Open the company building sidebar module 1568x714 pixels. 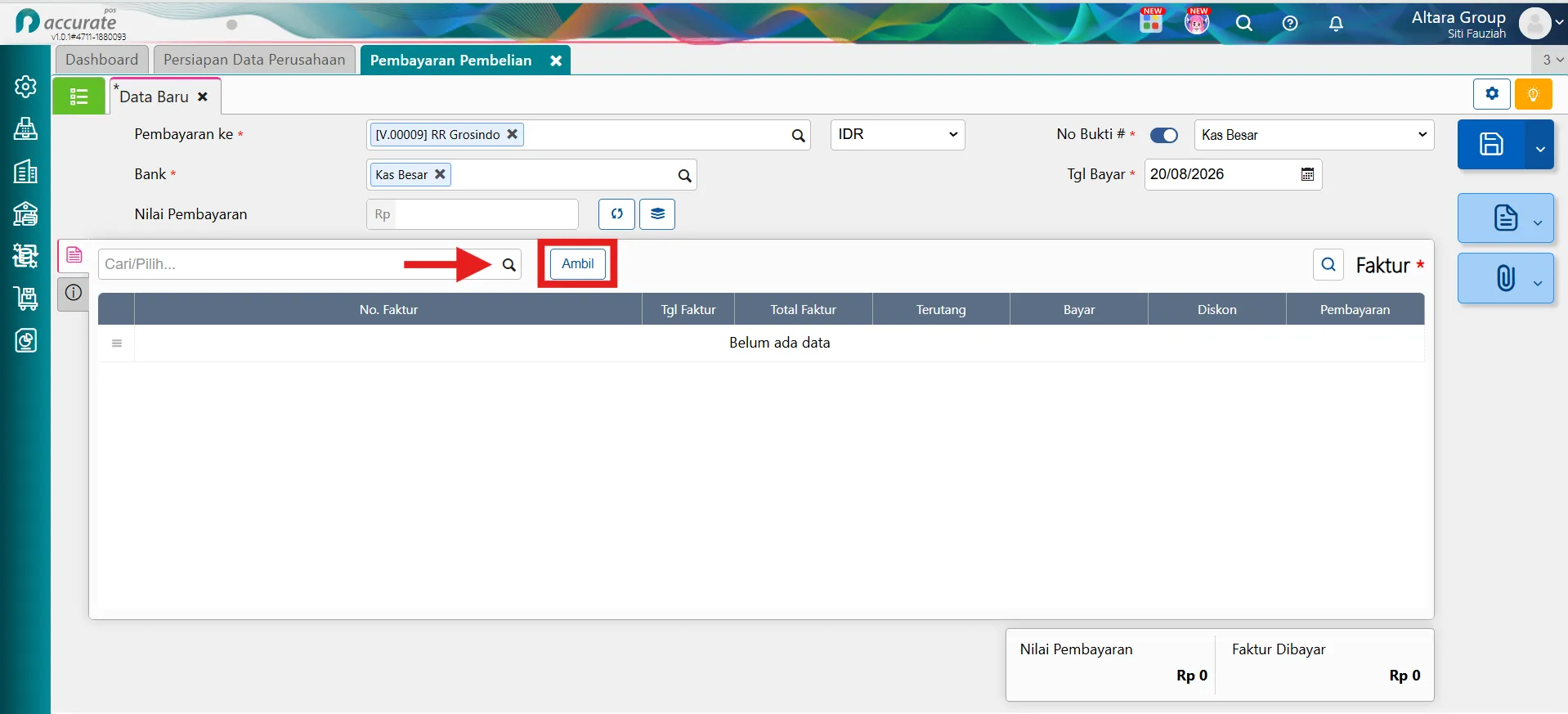click(25, 171)
